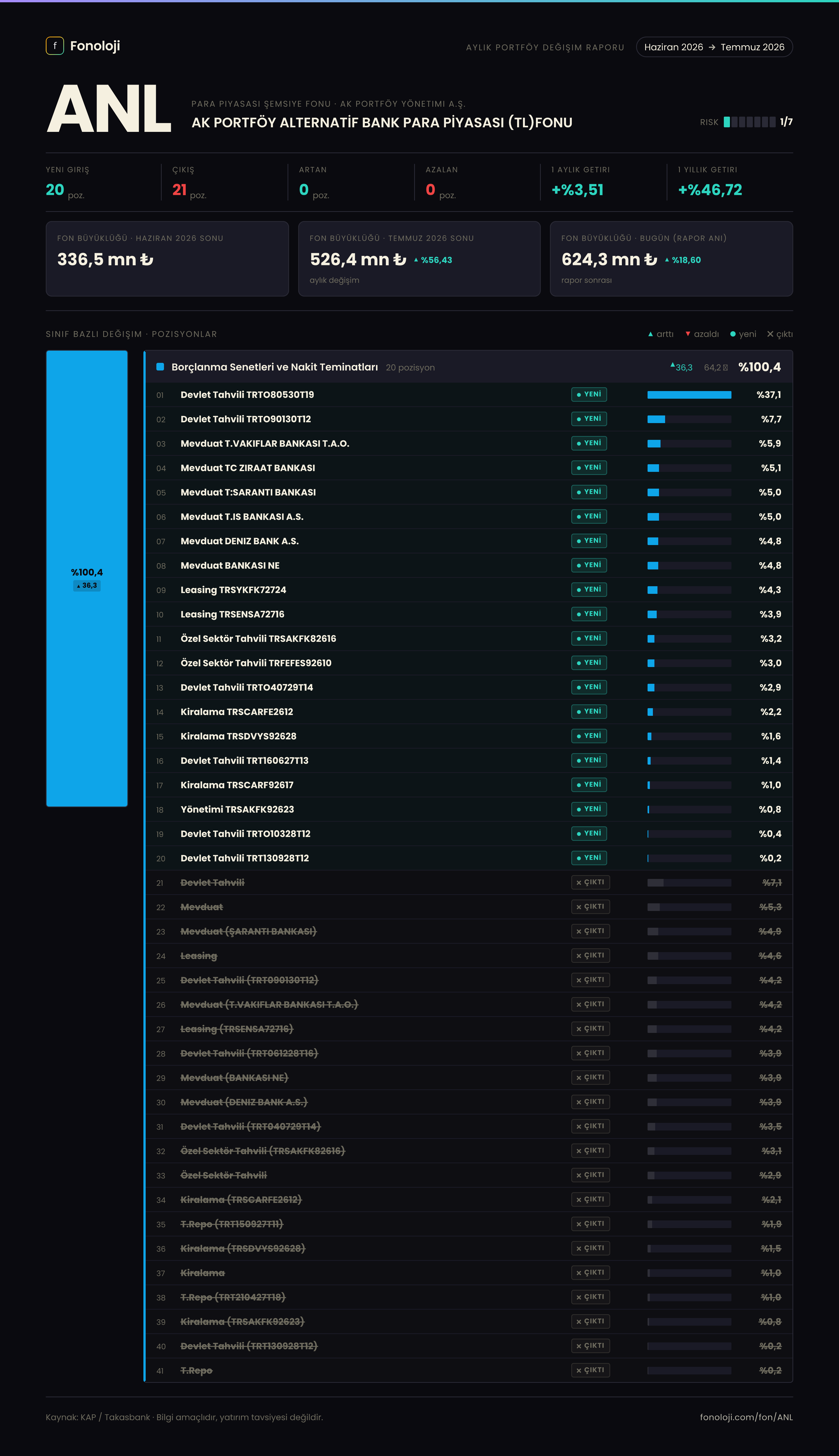Select row Mevduat DENIZ BANK A.S. marked YENİ
This screenshot has height=1456, width=839.
tap(469, 541)
